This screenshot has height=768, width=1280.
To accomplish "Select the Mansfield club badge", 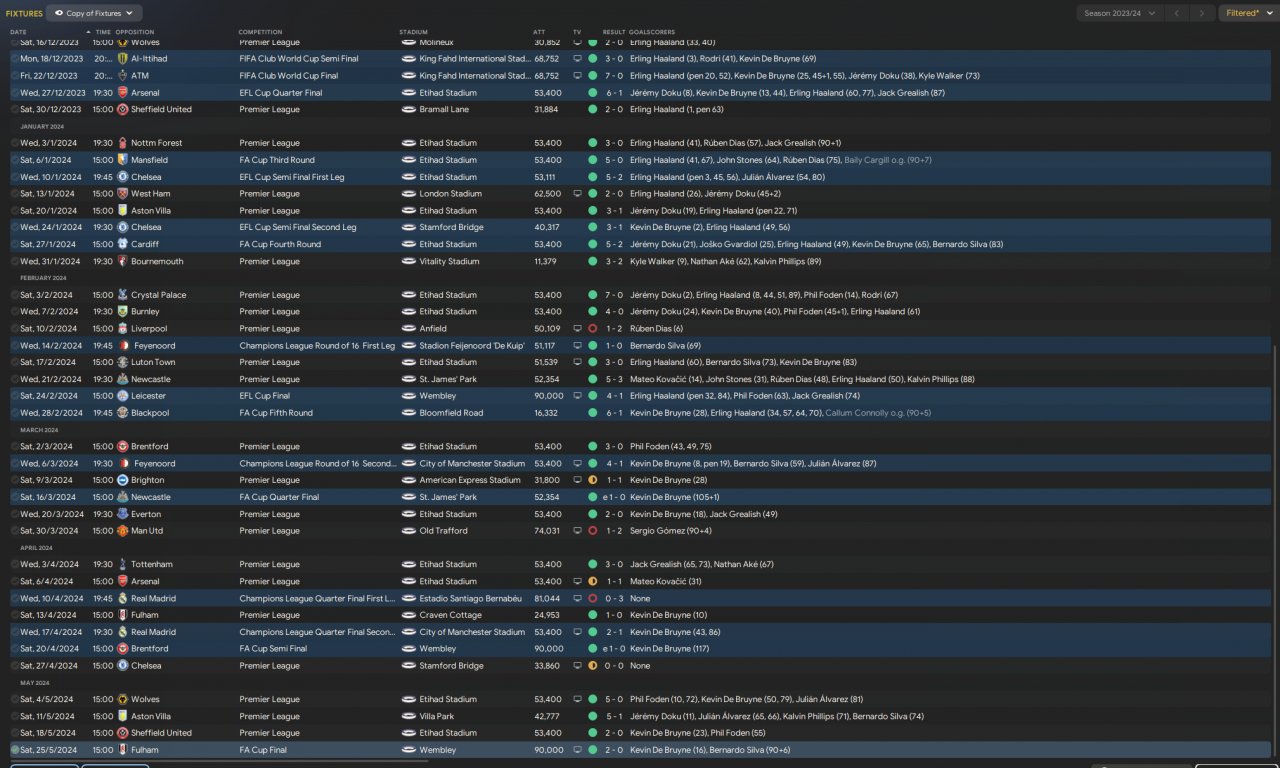I will 123,160.
